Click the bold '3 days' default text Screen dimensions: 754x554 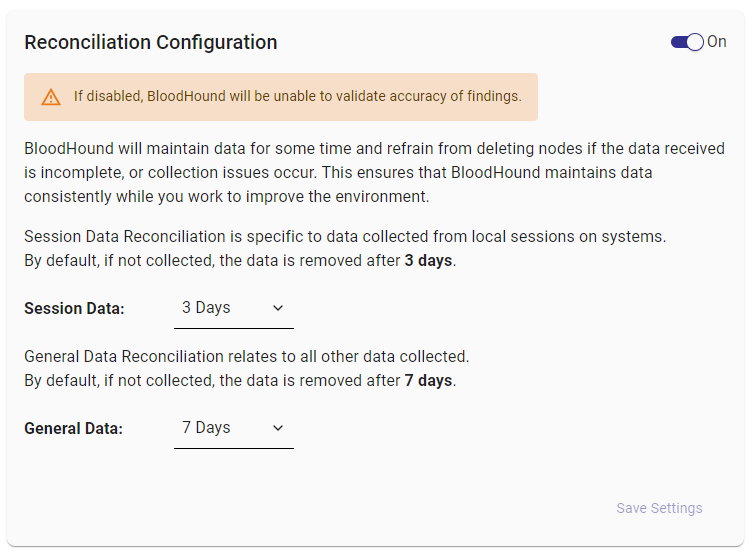click(428, 261)
